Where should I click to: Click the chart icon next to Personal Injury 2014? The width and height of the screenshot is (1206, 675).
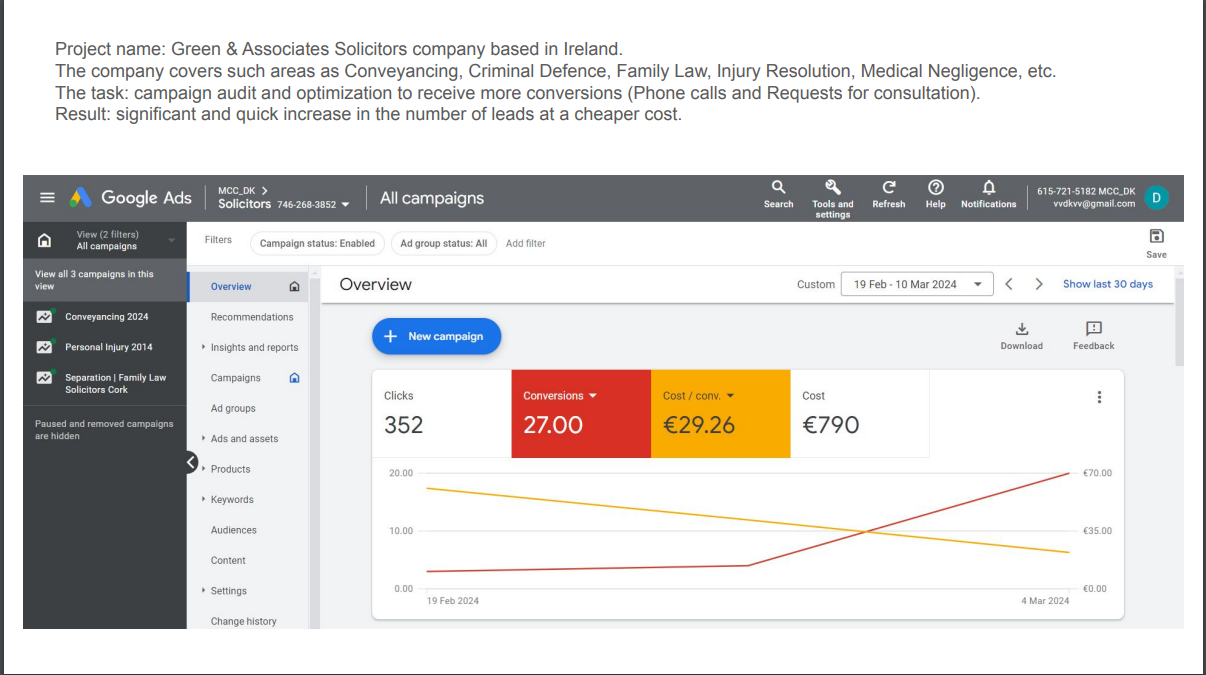(44, 347)
